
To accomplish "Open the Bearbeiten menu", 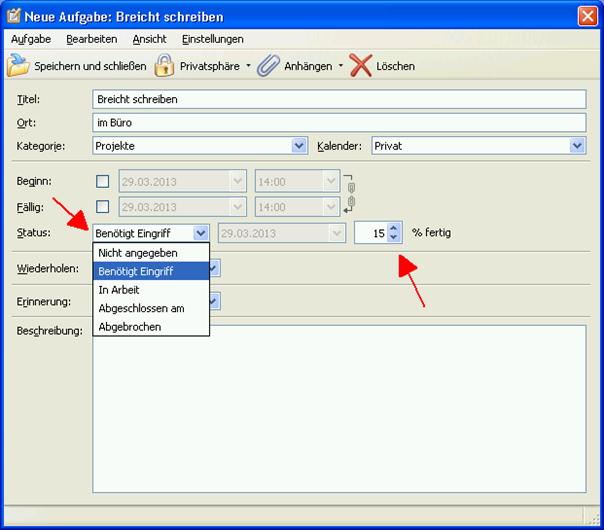I will coord(92,39).
